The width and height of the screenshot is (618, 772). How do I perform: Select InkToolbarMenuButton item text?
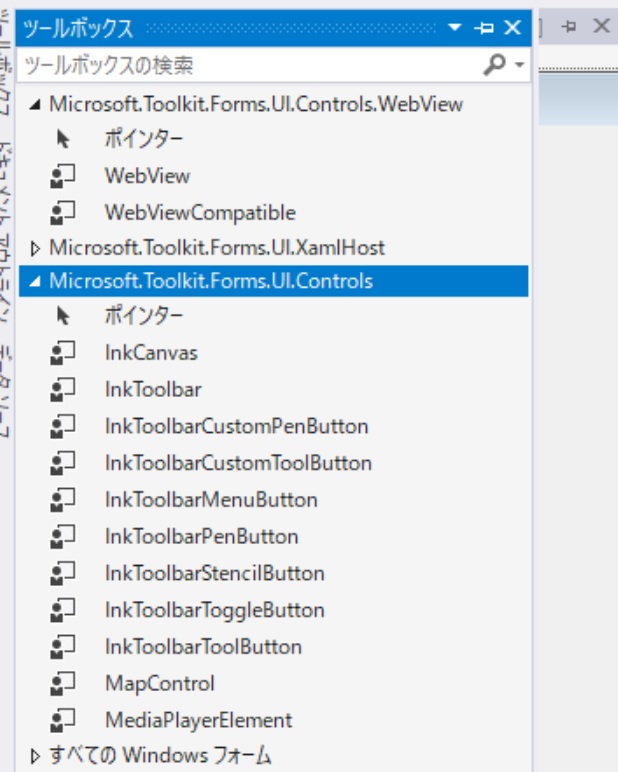coord(211,500)
